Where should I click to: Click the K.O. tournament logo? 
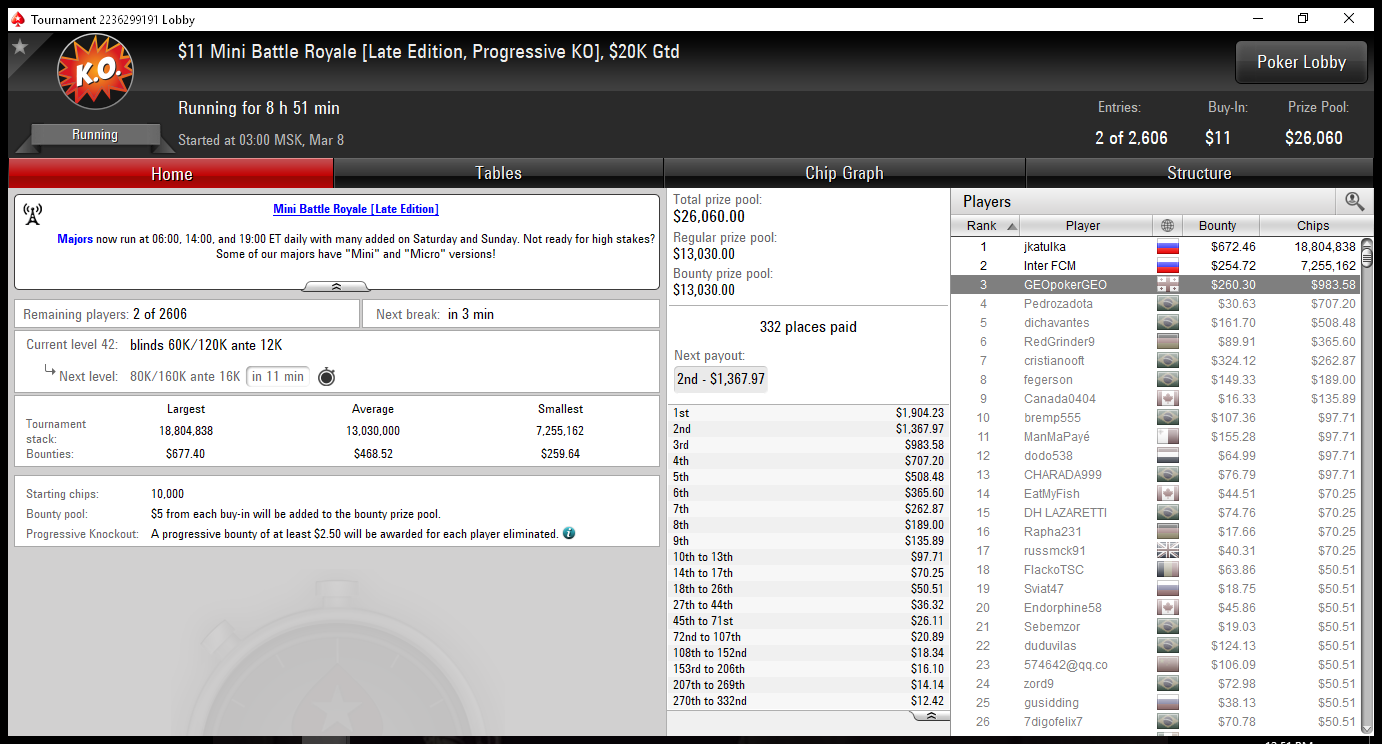click(95, 72)
